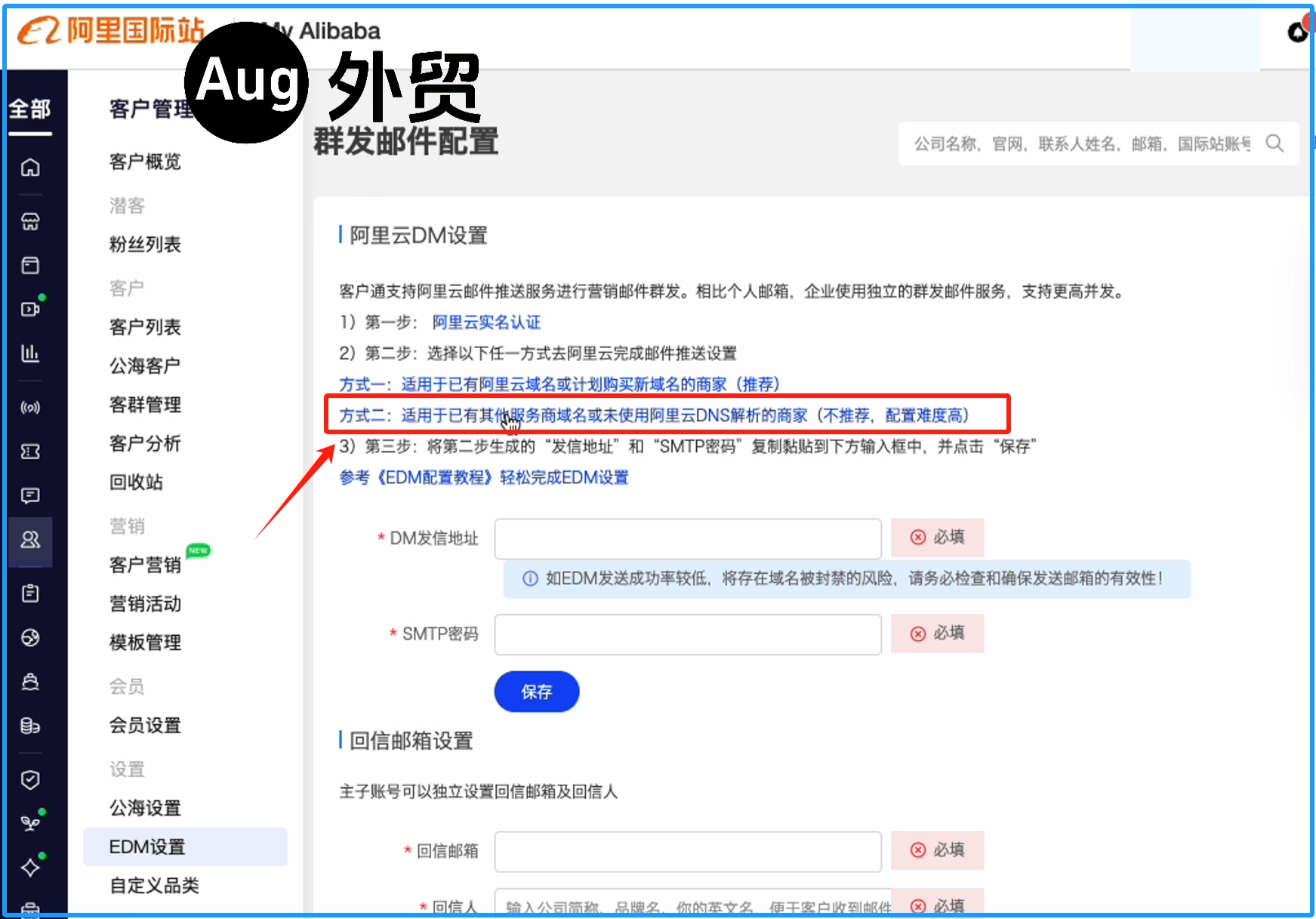Click the 必填 error beside 回信邮箱

[x=938, y=850]
